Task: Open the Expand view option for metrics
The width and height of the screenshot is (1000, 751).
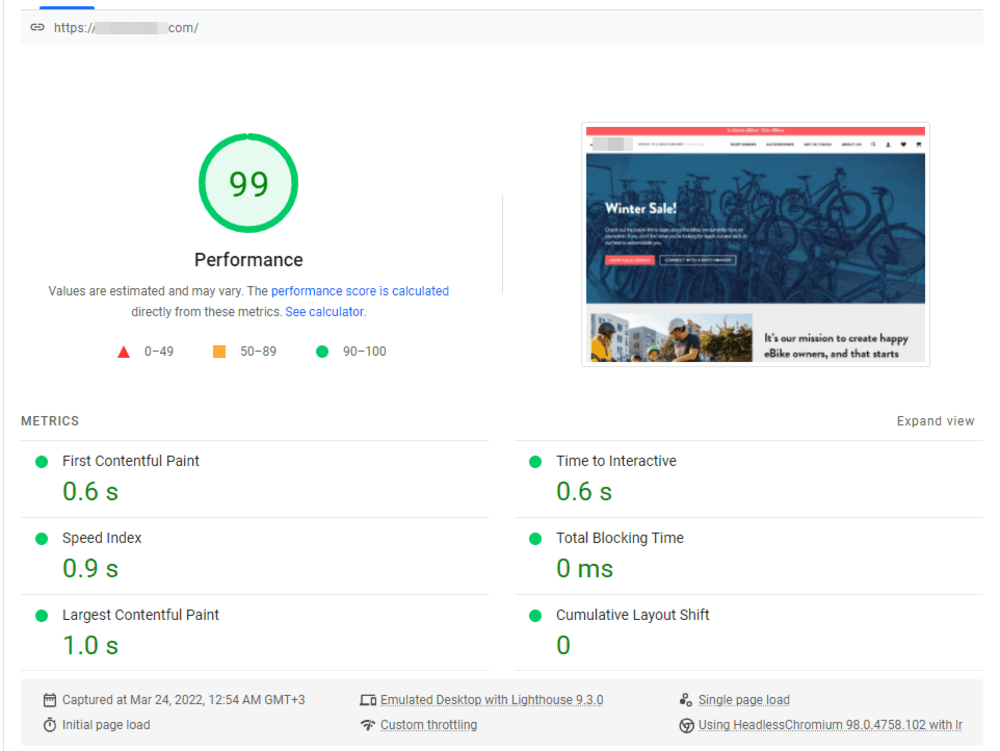Action: tap(935, 421)
